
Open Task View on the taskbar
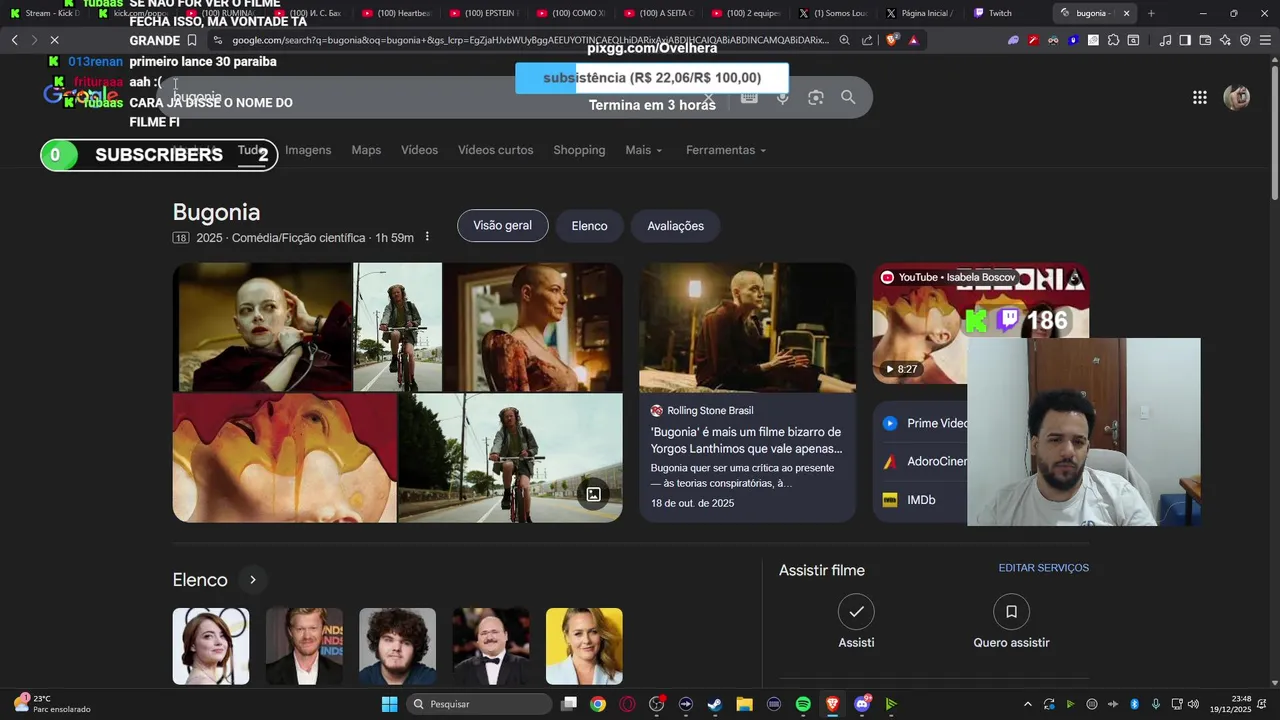coord(568,704)
